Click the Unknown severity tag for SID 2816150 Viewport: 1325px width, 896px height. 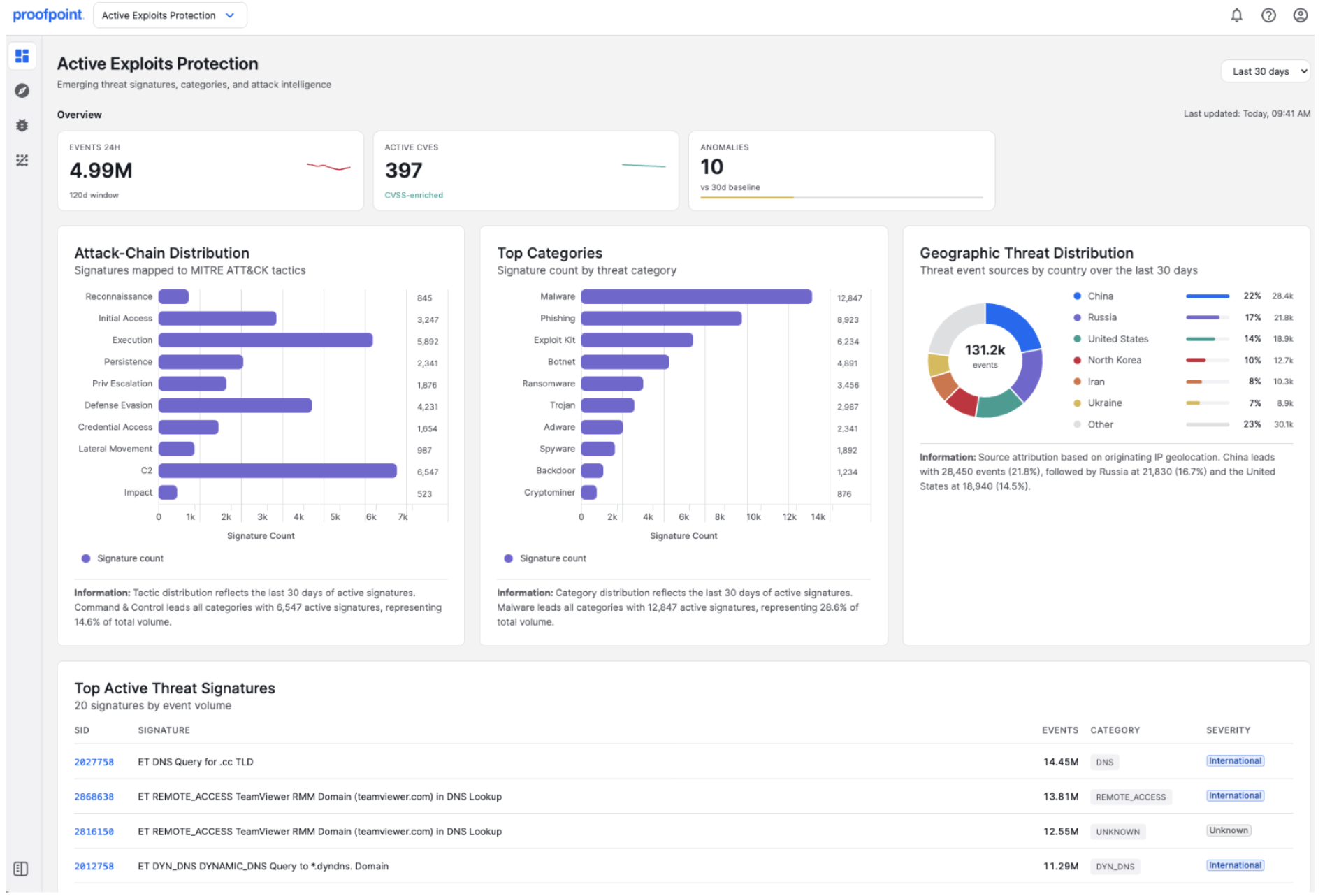1228,831
